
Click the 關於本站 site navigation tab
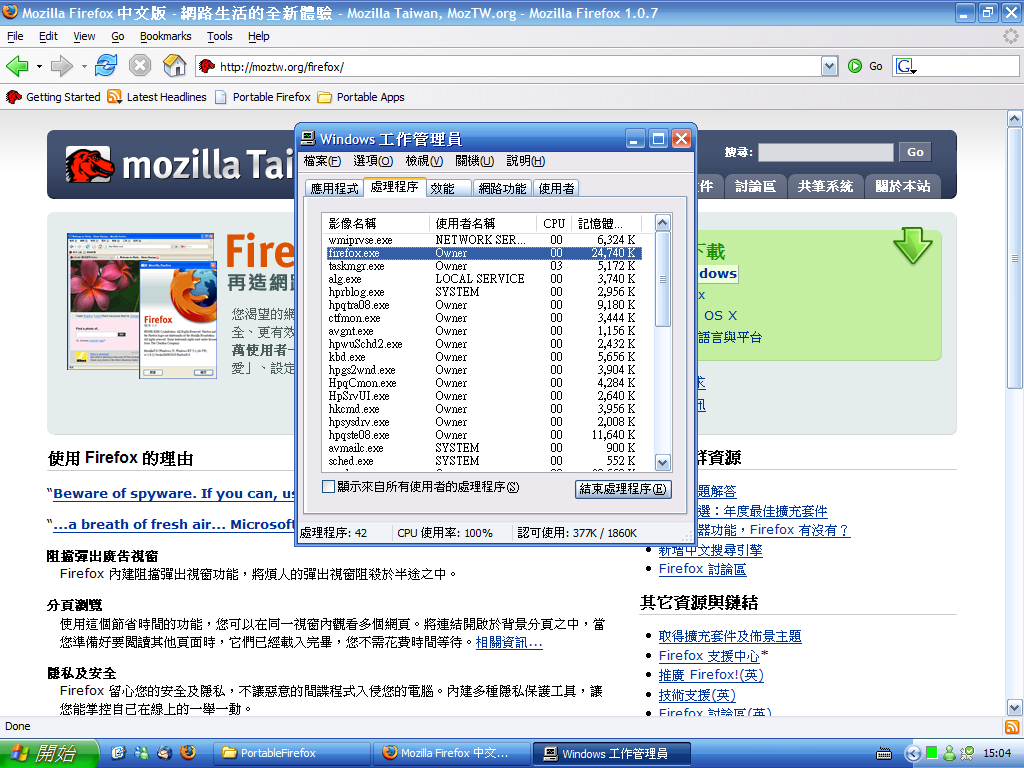click(903, 186)
